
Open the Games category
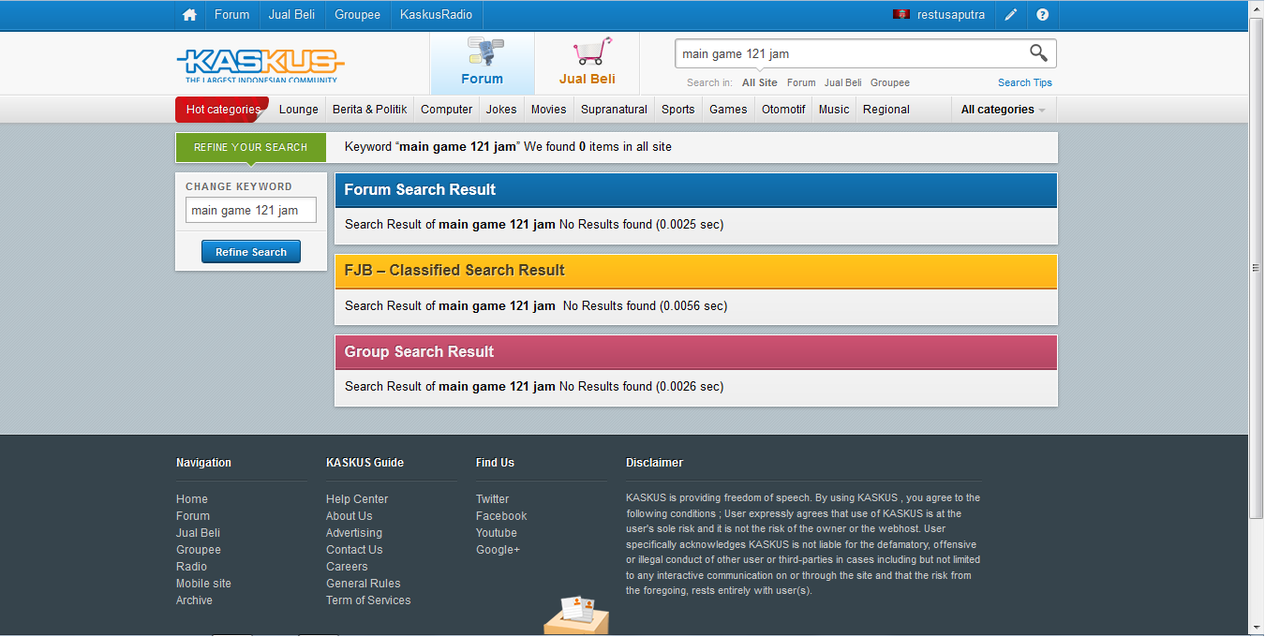click(728, 110)
